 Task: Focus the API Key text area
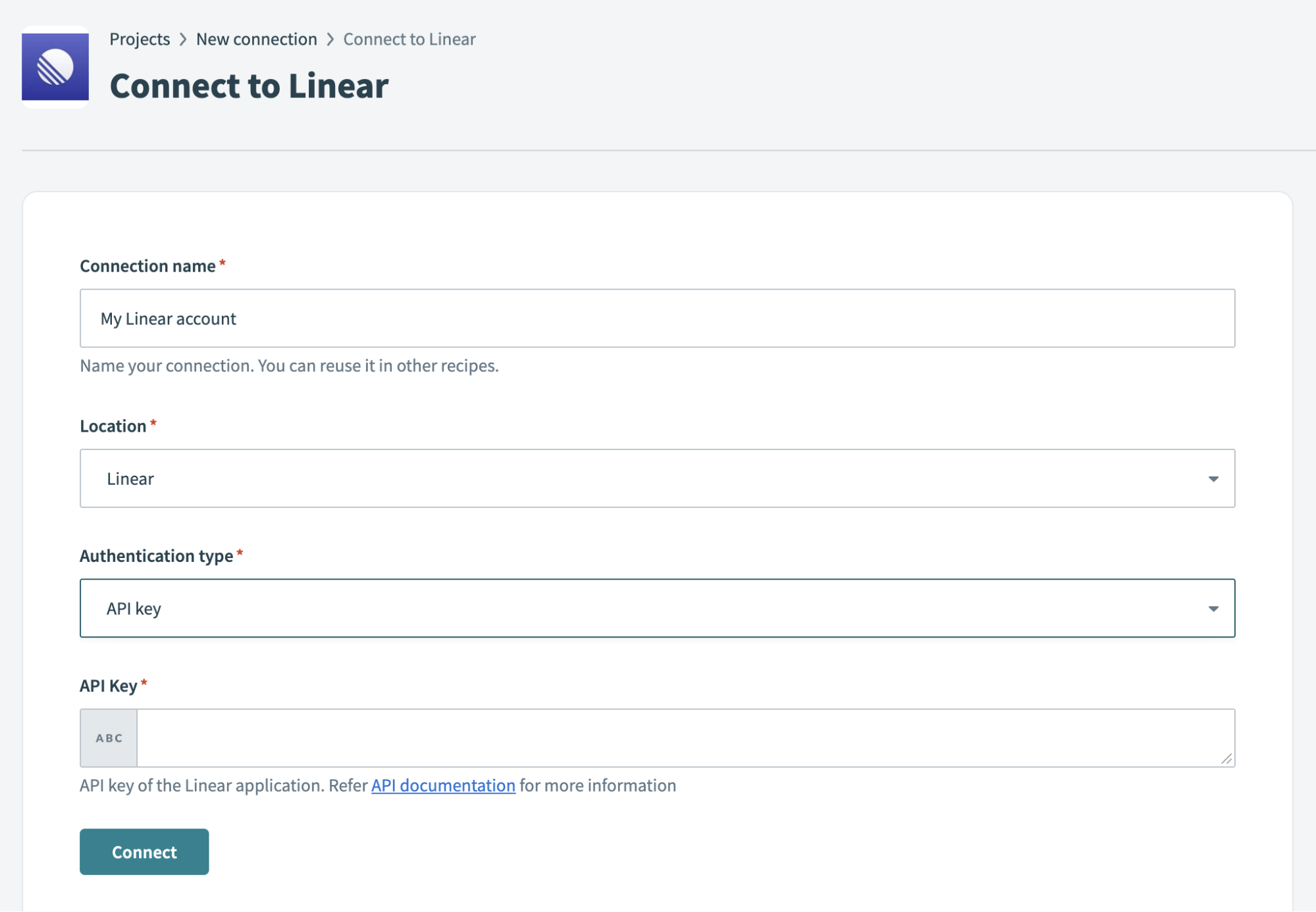[658, 738]
